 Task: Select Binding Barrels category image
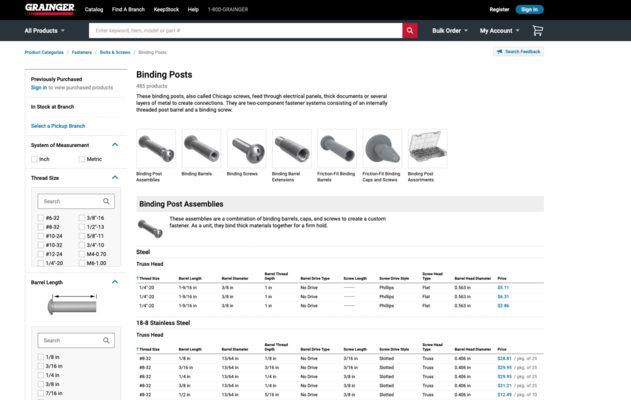click(201, 148)
